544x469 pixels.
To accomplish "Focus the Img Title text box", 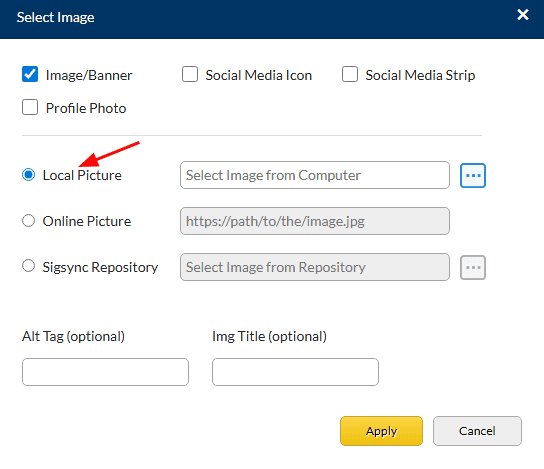I will coord(295,372).
